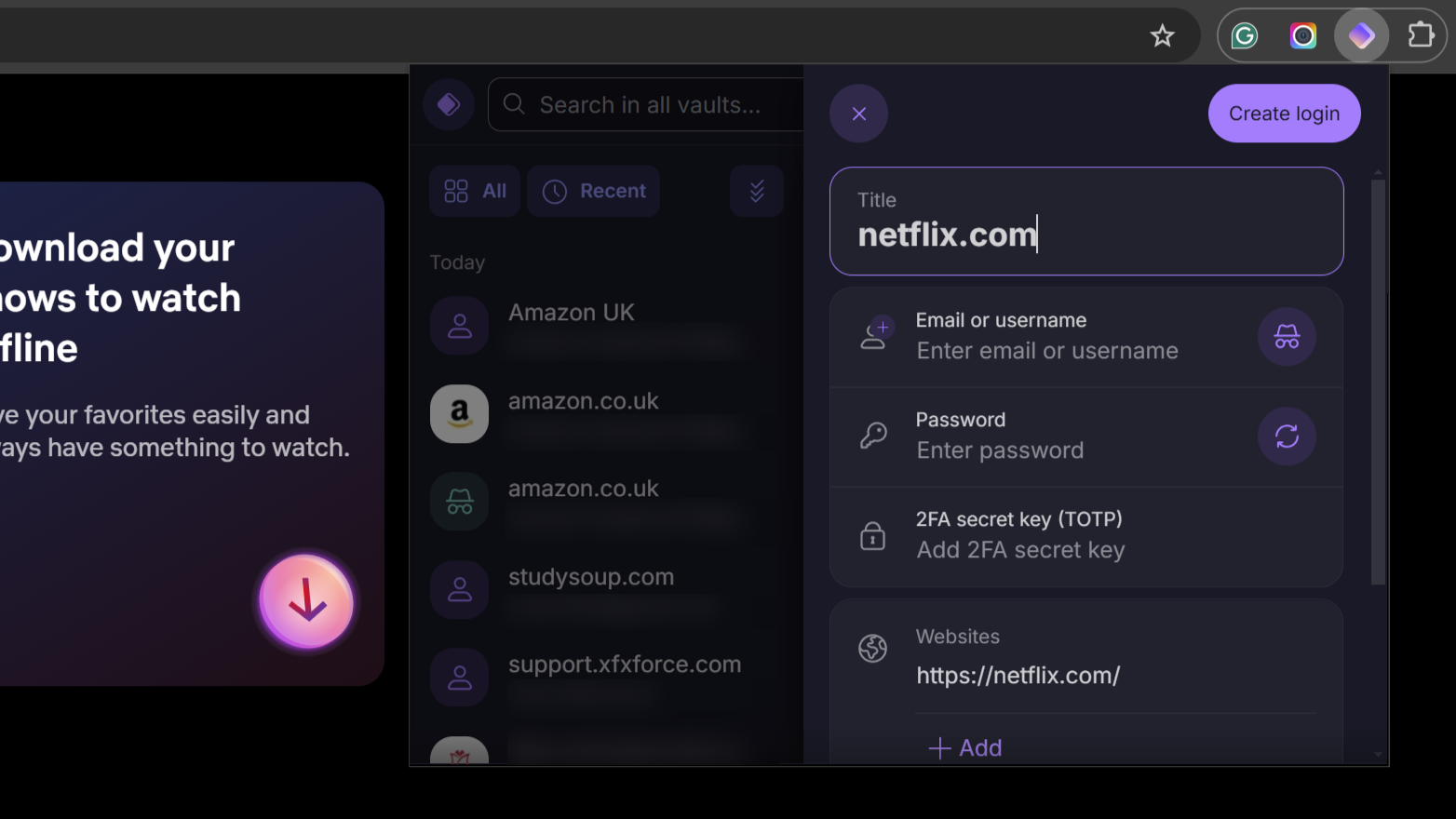Open the All item-type filter
Image resolution: width=1456 pixels, height=819 pixels.
(475, 191)
